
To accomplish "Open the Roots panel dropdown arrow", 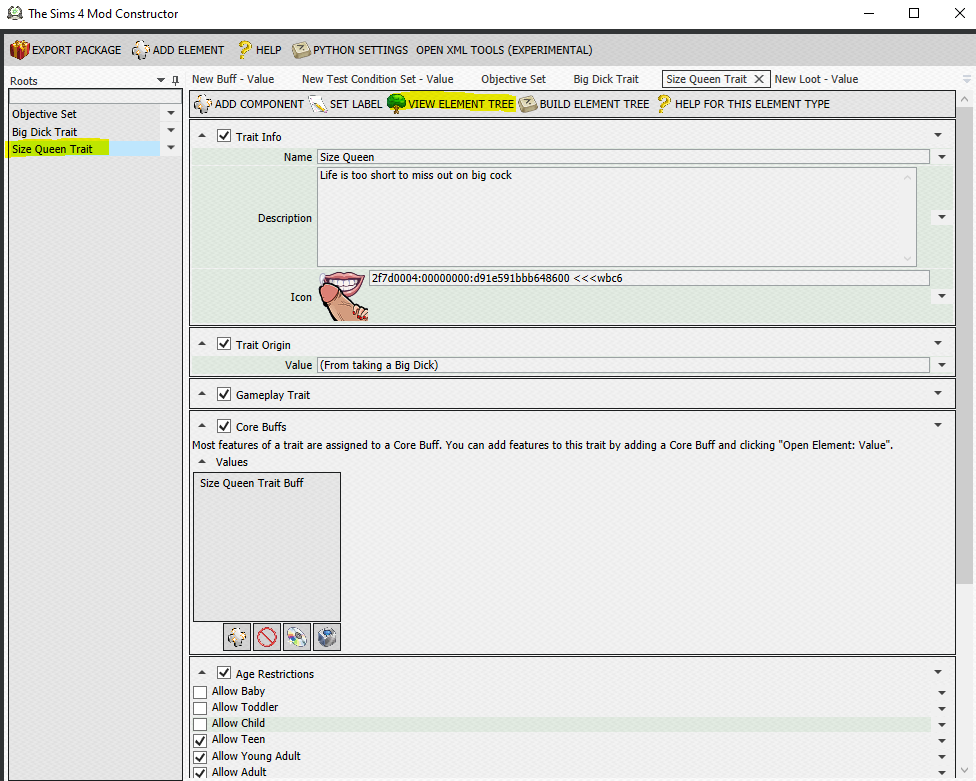I will pyautogui.click(x=161, y=80).
